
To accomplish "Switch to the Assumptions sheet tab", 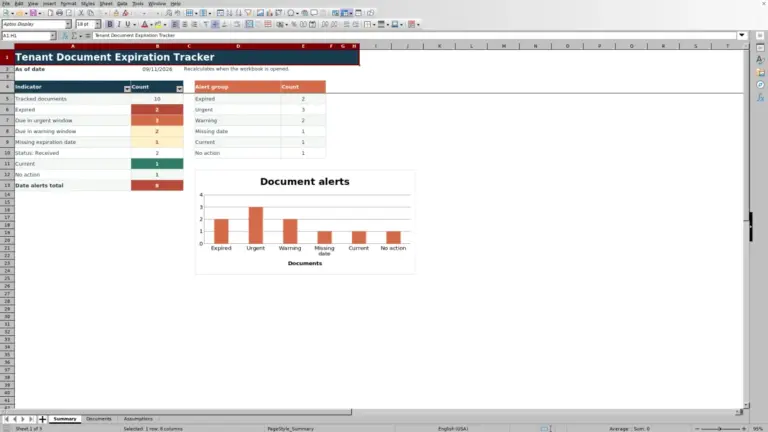I will [138, 419].
